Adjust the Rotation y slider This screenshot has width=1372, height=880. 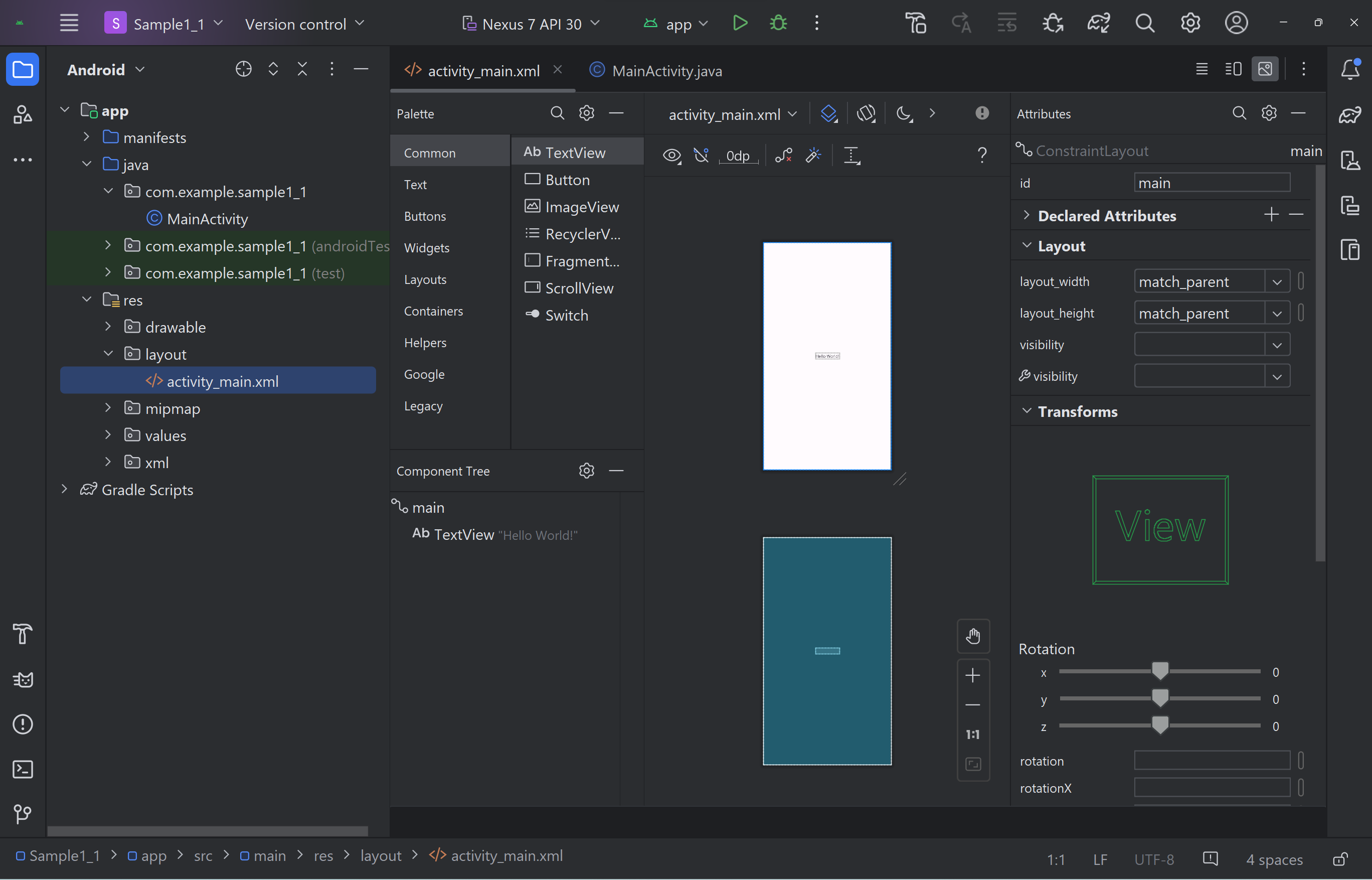point(1159,698)
